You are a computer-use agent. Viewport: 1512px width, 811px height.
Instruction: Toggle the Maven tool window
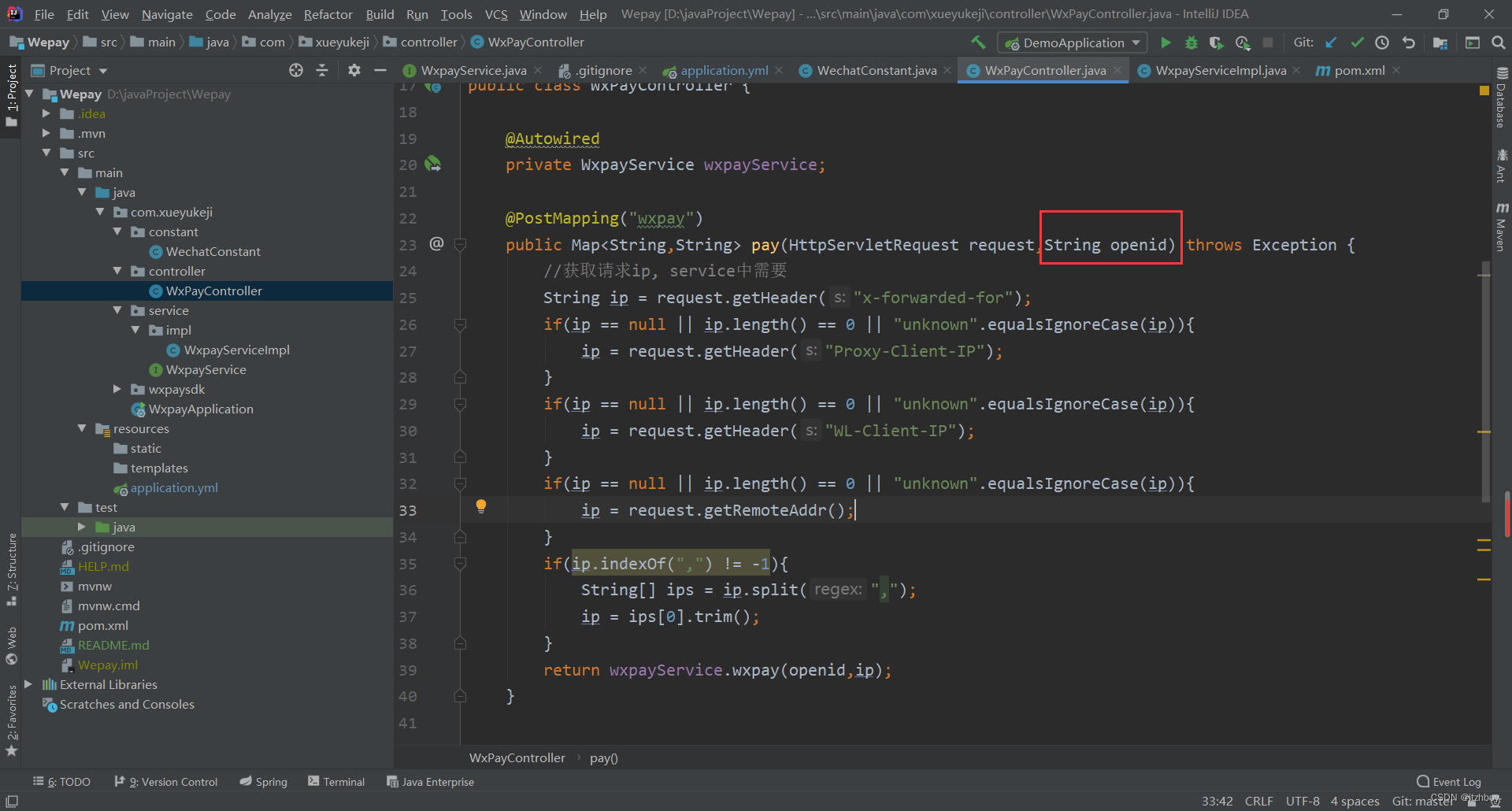1502,227
